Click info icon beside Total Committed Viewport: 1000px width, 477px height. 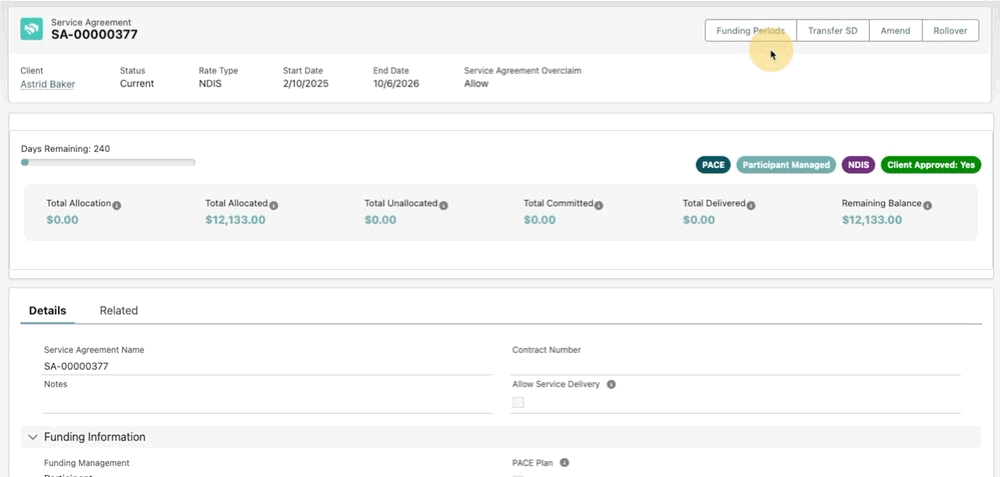pyautogui.click(x=599, y=205)
